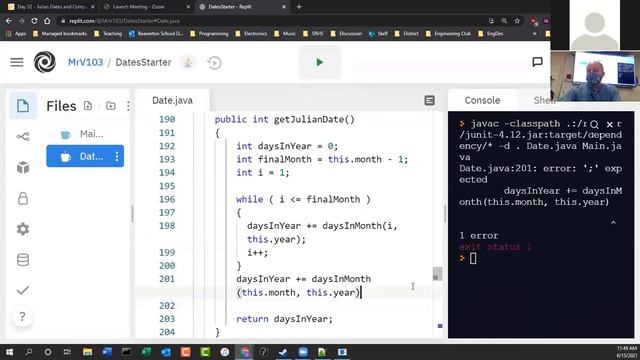
Task: Open the Packages cube icon
Action: (x=23, y=167)
